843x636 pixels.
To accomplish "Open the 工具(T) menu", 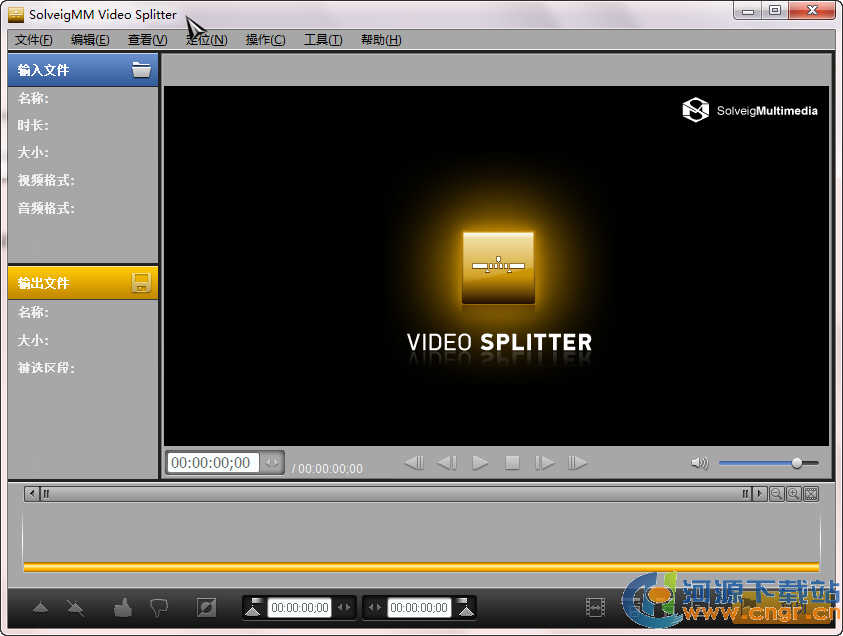I will pyautogui.click(x=322, y=40).
